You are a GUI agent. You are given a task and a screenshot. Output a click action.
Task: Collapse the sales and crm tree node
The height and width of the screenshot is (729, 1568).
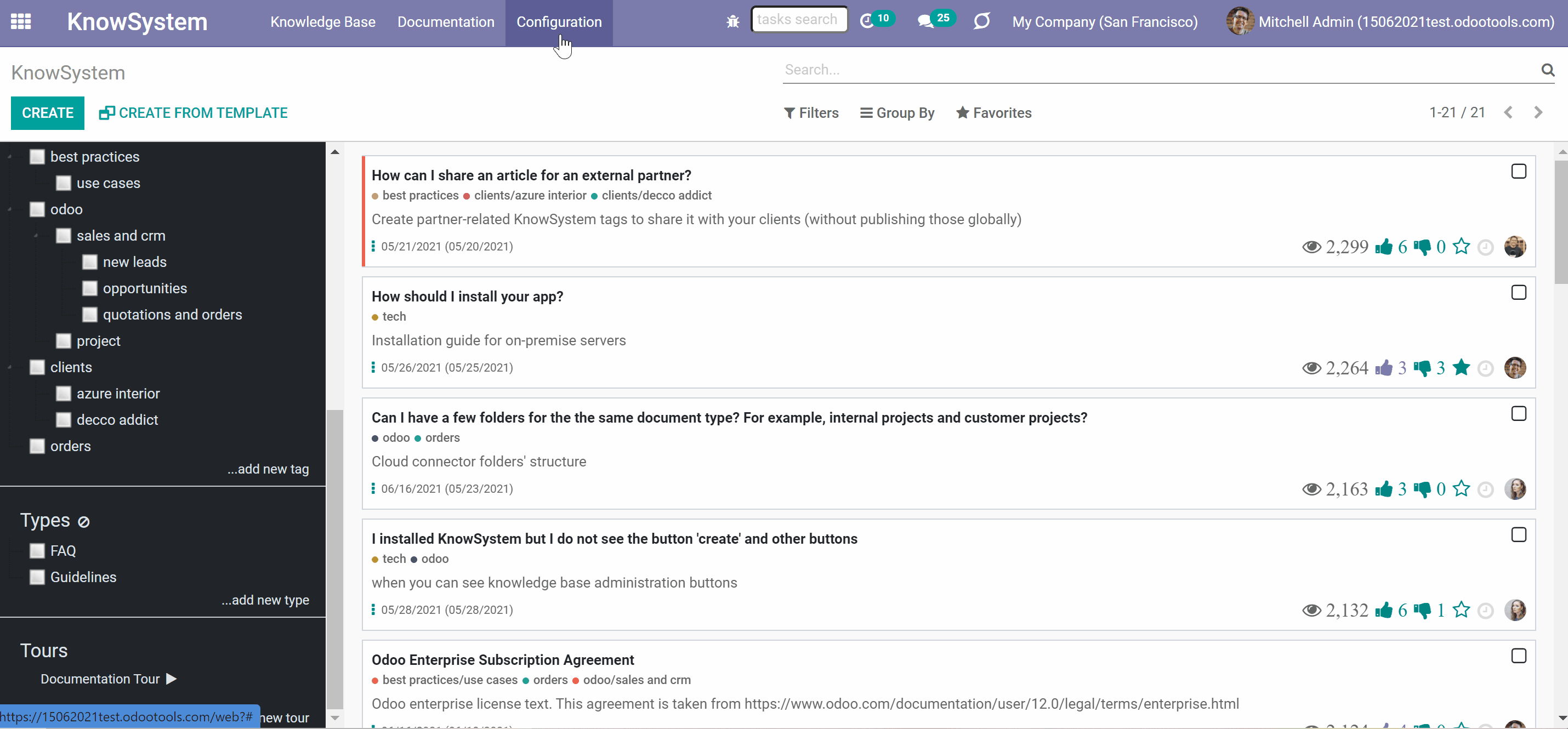(x=36, y=236)
